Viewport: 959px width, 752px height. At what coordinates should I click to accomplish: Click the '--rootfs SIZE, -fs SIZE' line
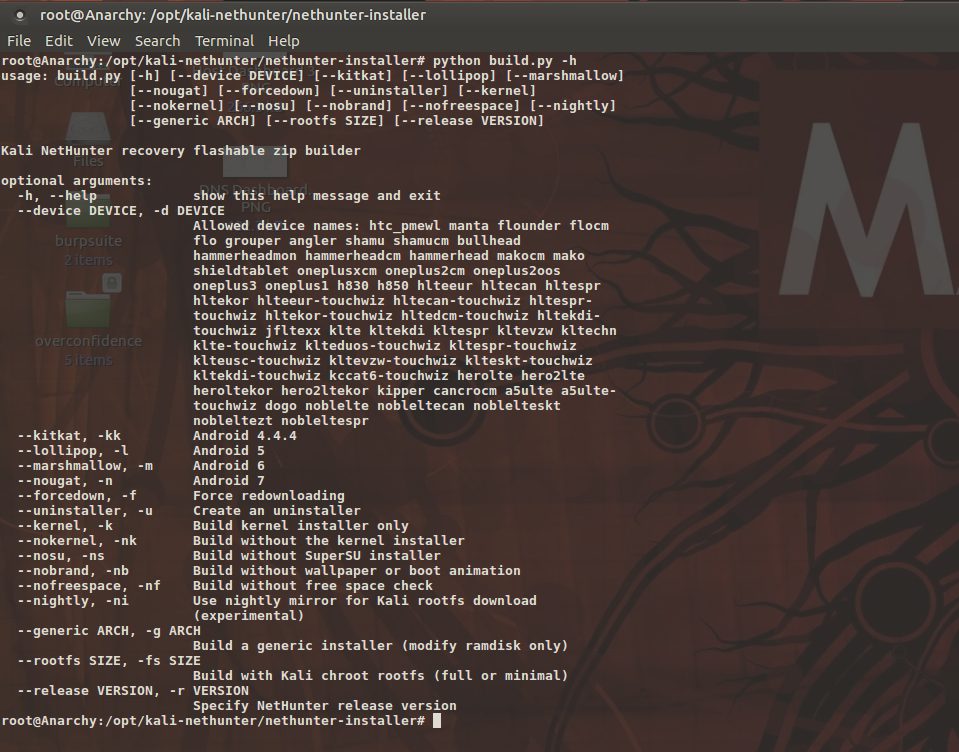(109, 660)
